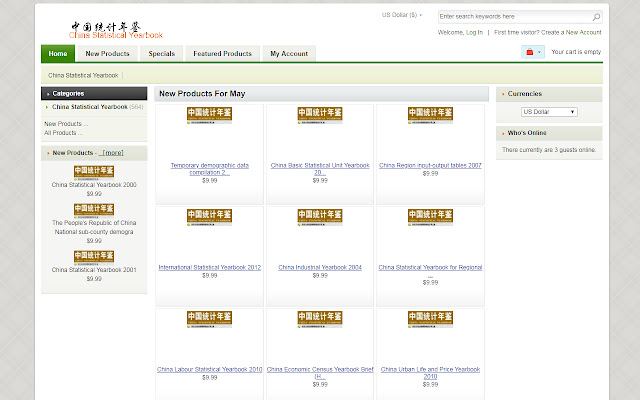The width and height of the screenshot is (640, 400).
Task: Click the Who's Online panel header
Action: click(x=549, y=133)
